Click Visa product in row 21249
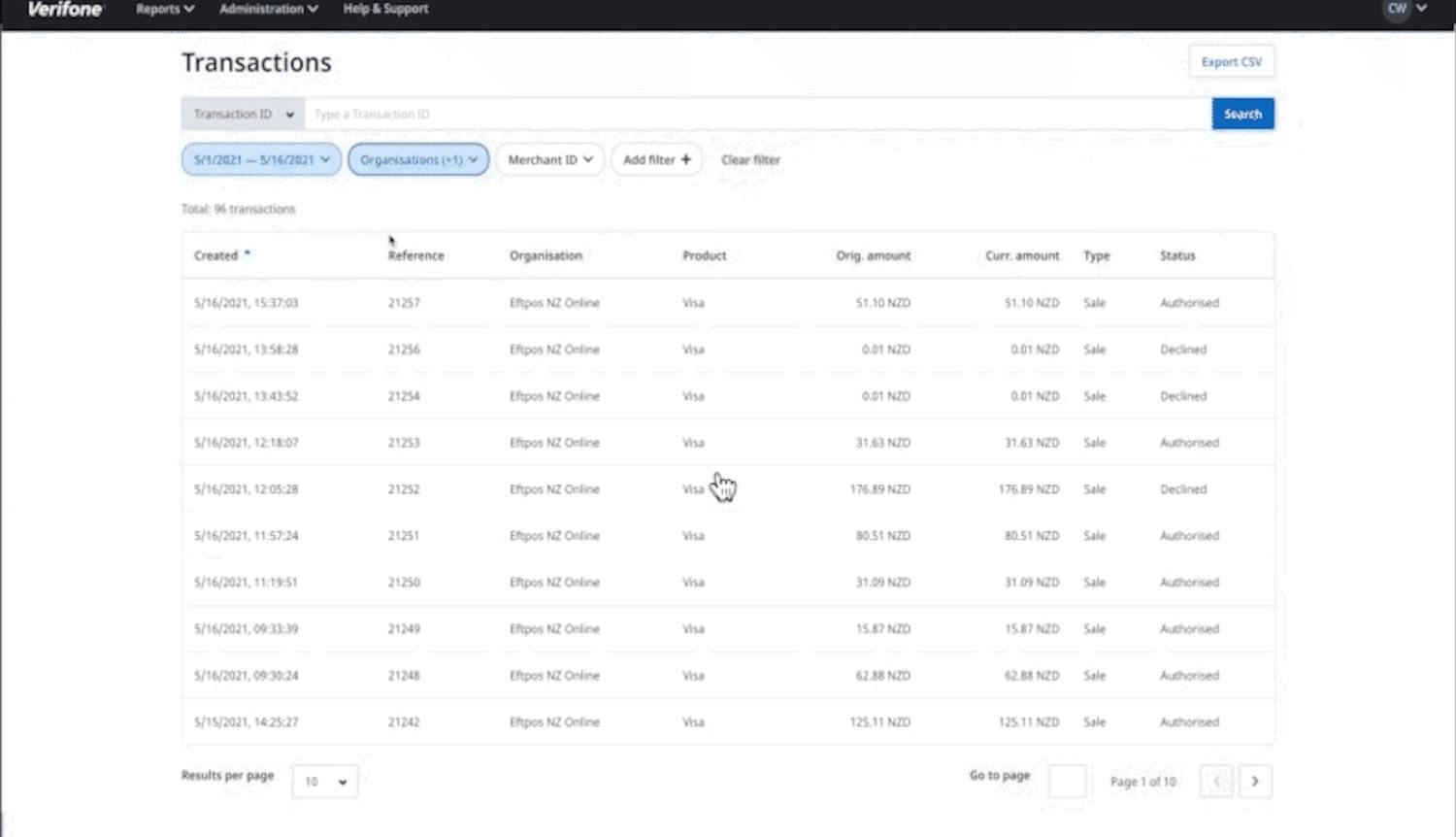This screenshot has width=1456, height=837. [x=693, y=629]
